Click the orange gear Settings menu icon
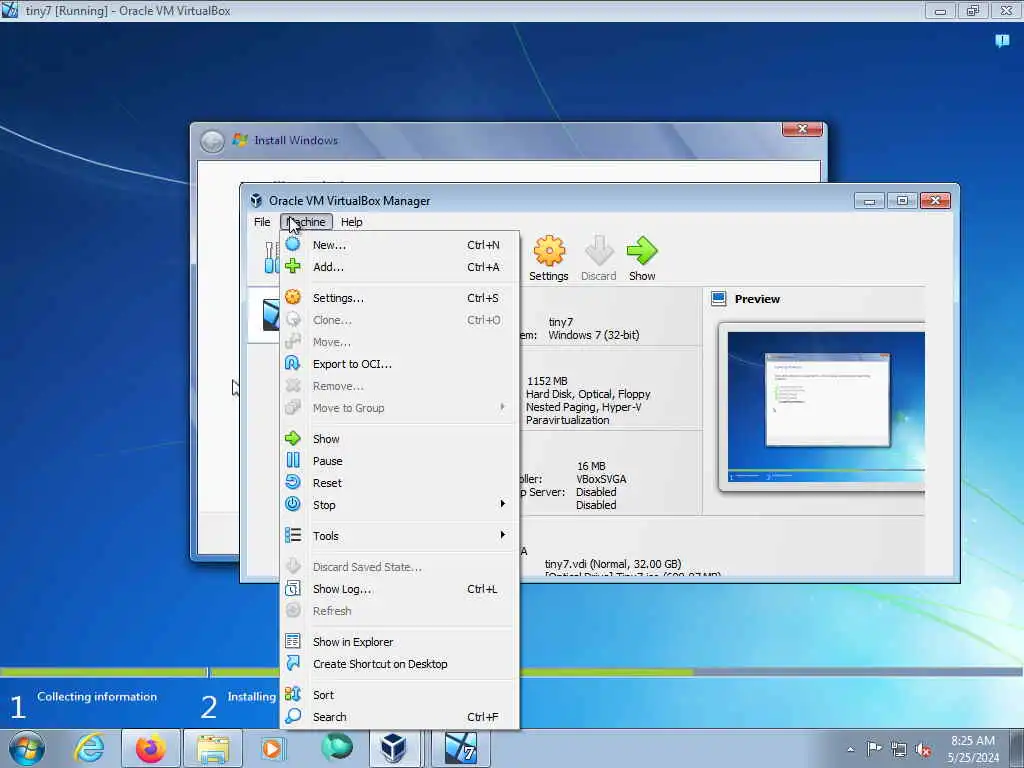The height and width of the screenshot is (768, 1024). 293,297
